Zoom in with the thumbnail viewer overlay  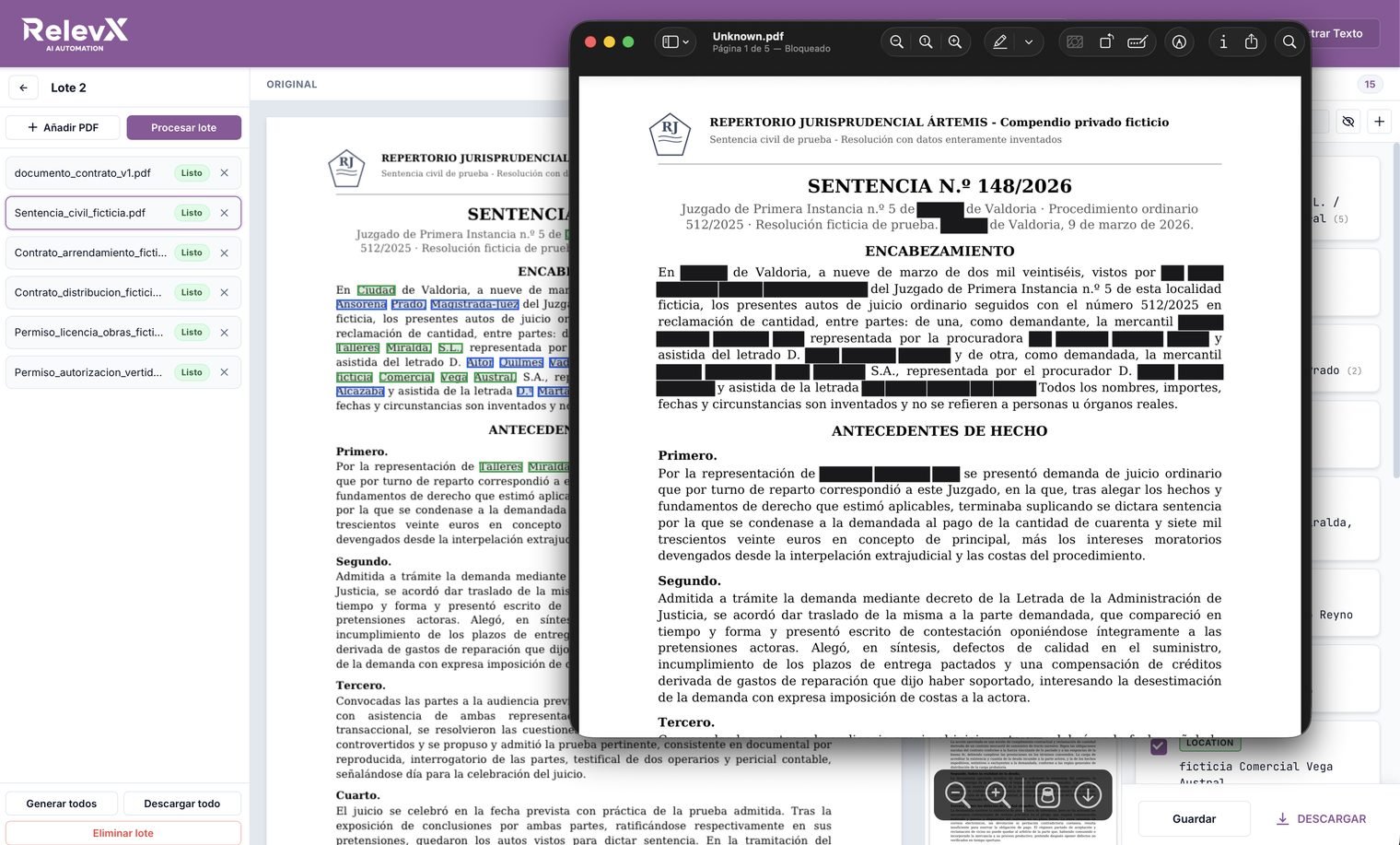pos(997,794)
